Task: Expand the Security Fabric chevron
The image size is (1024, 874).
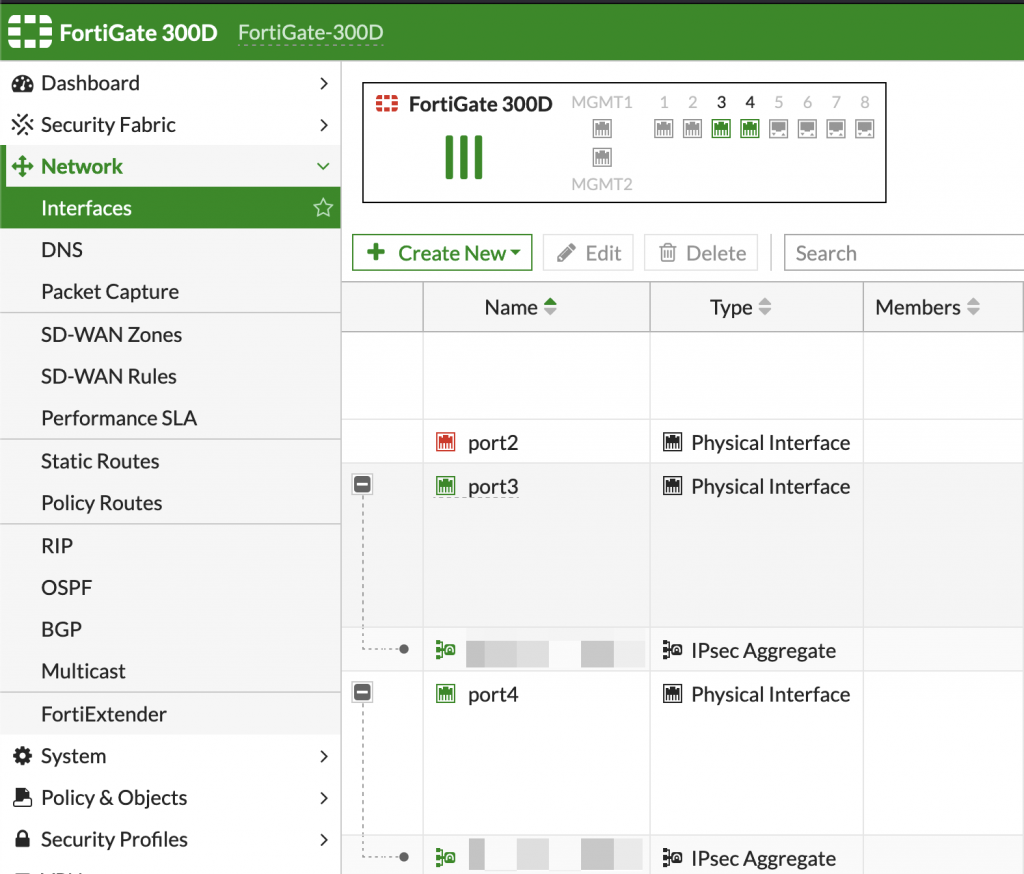Action: click(323, 125)
